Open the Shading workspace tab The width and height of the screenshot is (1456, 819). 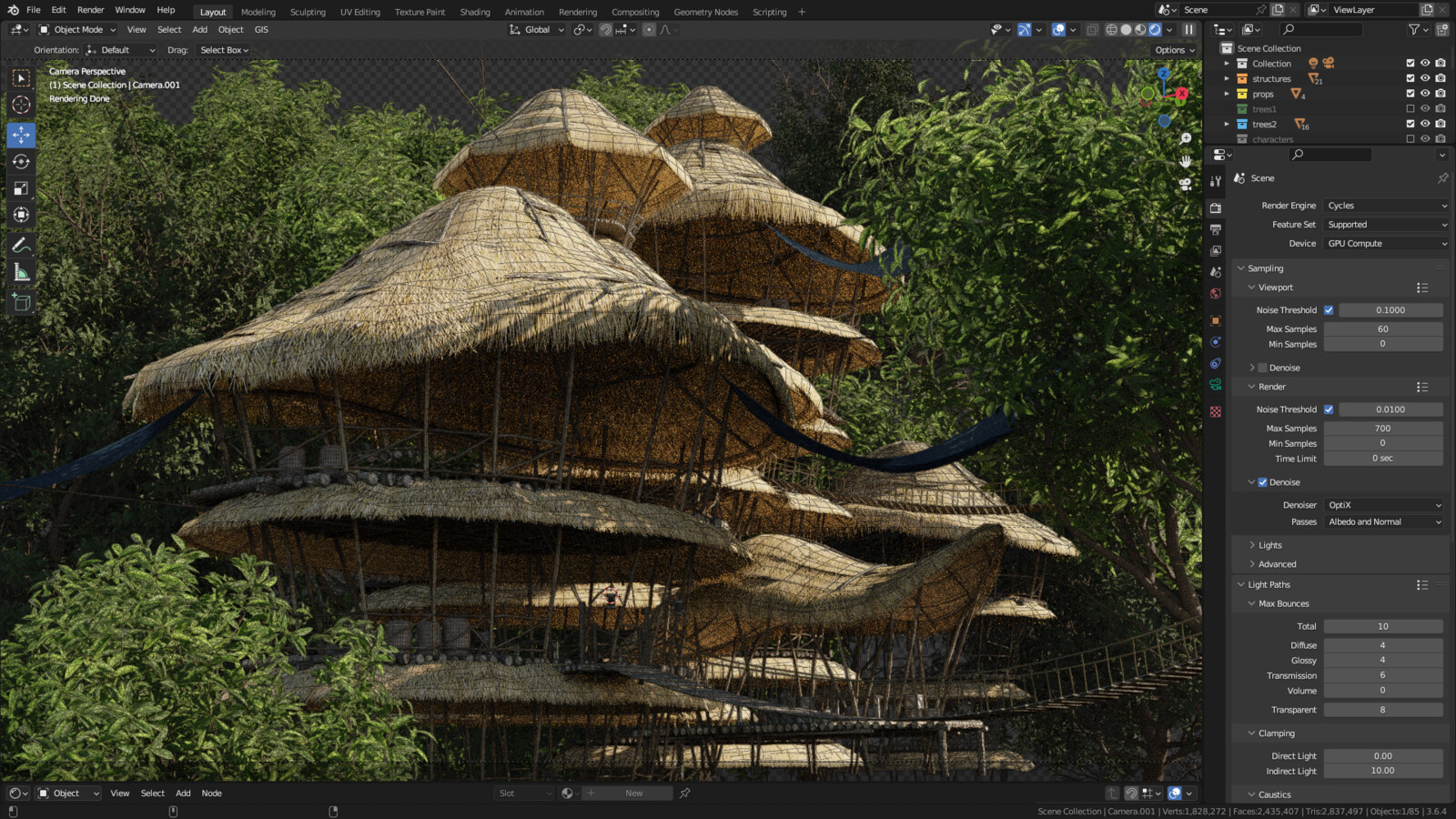[x=474, y=12]
